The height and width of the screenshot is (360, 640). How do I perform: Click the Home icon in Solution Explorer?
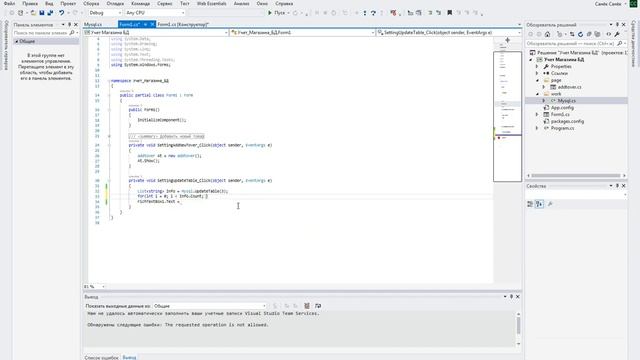point(547,34)
